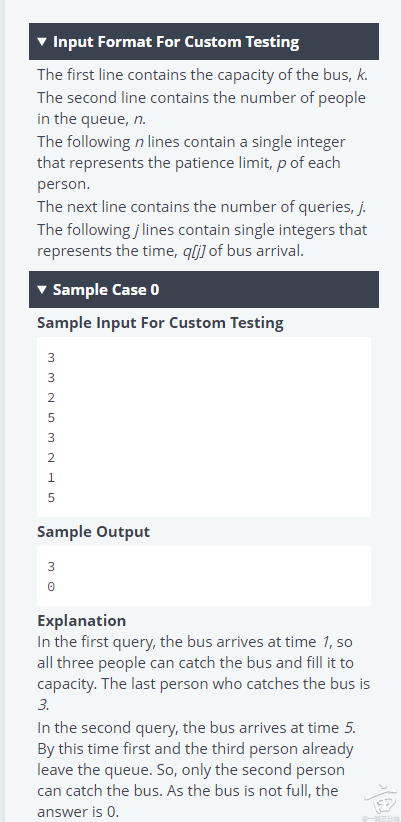The height and width of the screenshot is (822, 401).
Task: Click the watermark logo in the corner
Action: [380, 802]
